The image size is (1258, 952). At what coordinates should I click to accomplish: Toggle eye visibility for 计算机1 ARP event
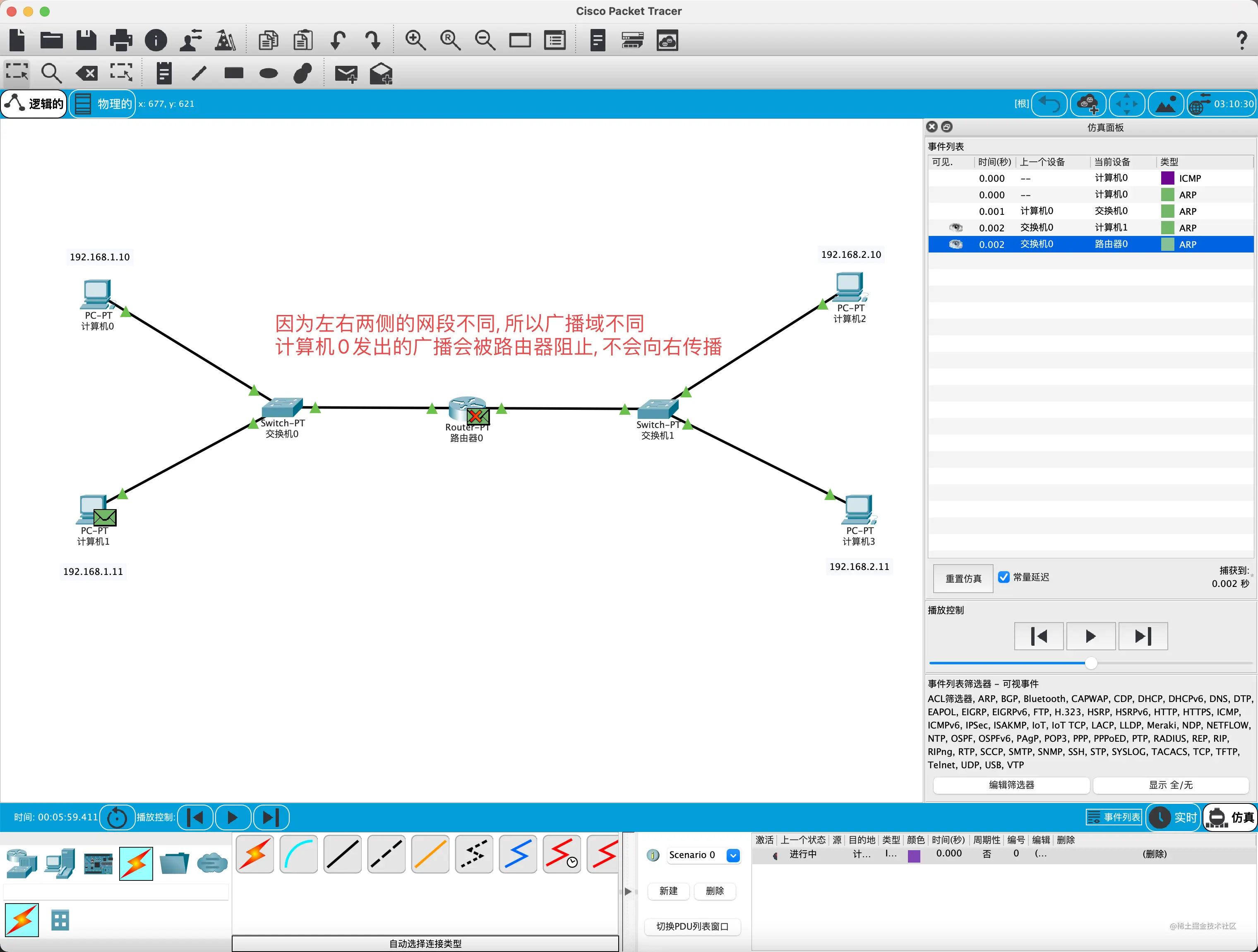click(956, 228)
